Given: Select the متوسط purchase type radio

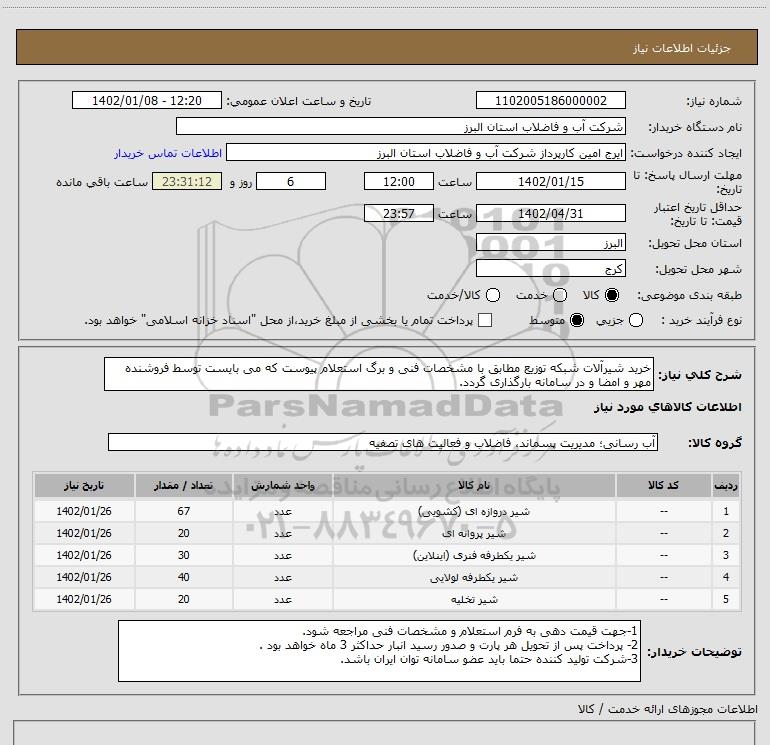Looking at the screenshot, I should click(x=577, y=320).
